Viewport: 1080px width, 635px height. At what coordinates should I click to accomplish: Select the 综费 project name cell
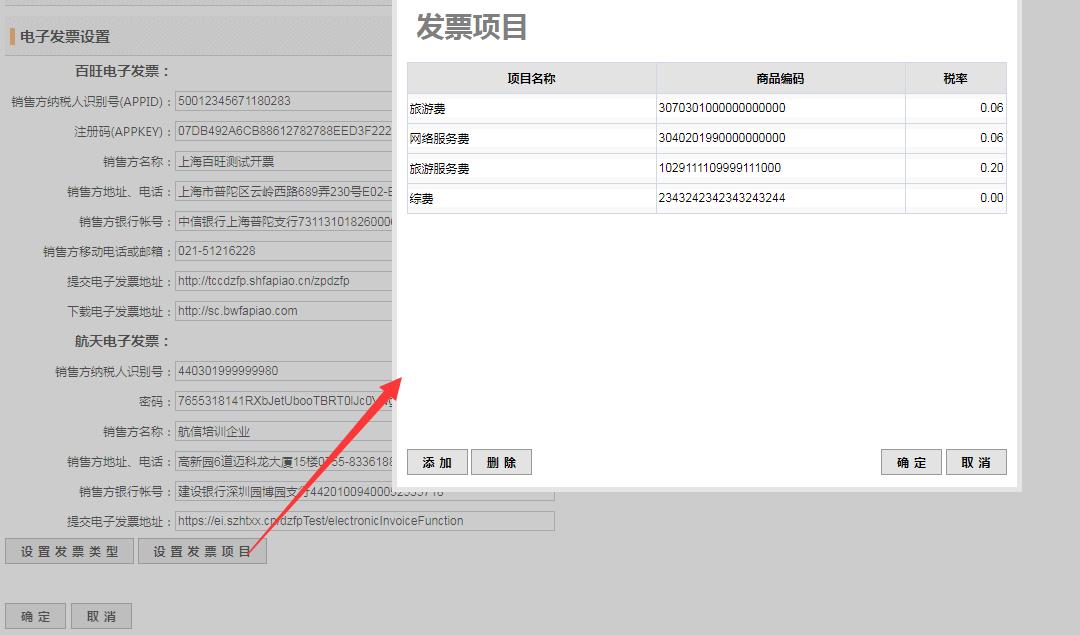pyautogui.click(x=531, y=198)
